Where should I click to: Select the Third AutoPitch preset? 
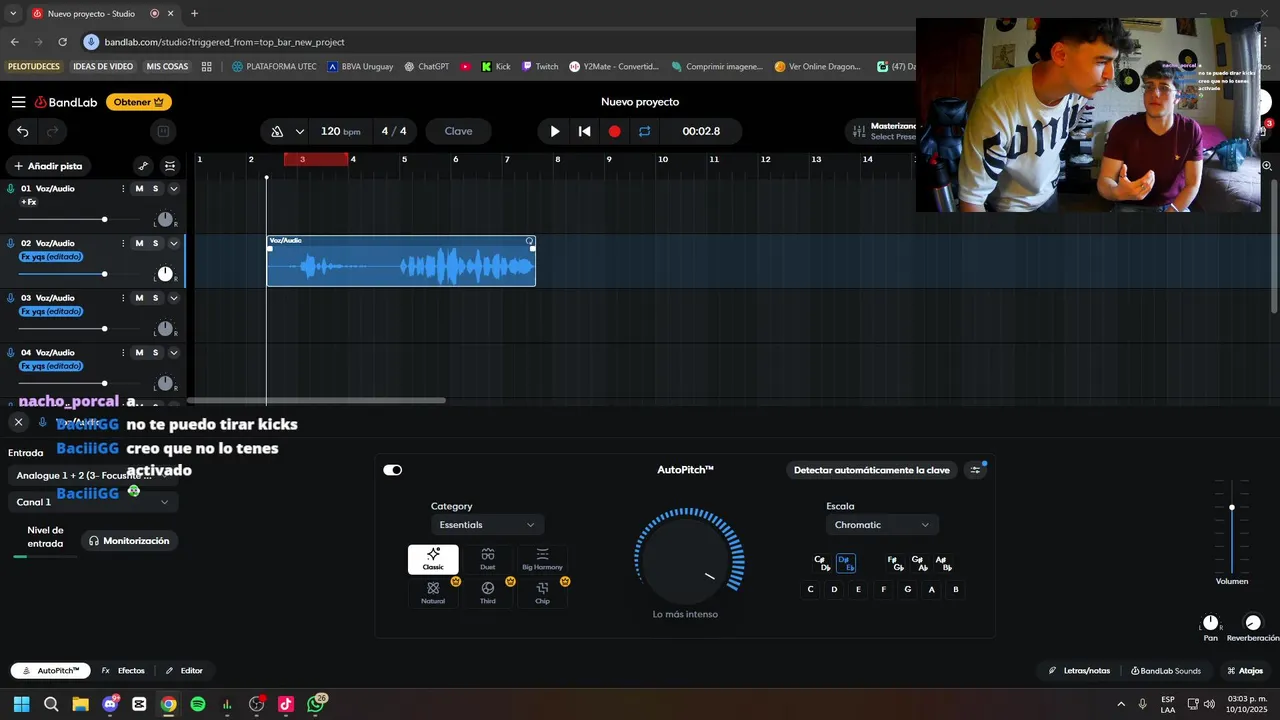[x=488, y=593]
